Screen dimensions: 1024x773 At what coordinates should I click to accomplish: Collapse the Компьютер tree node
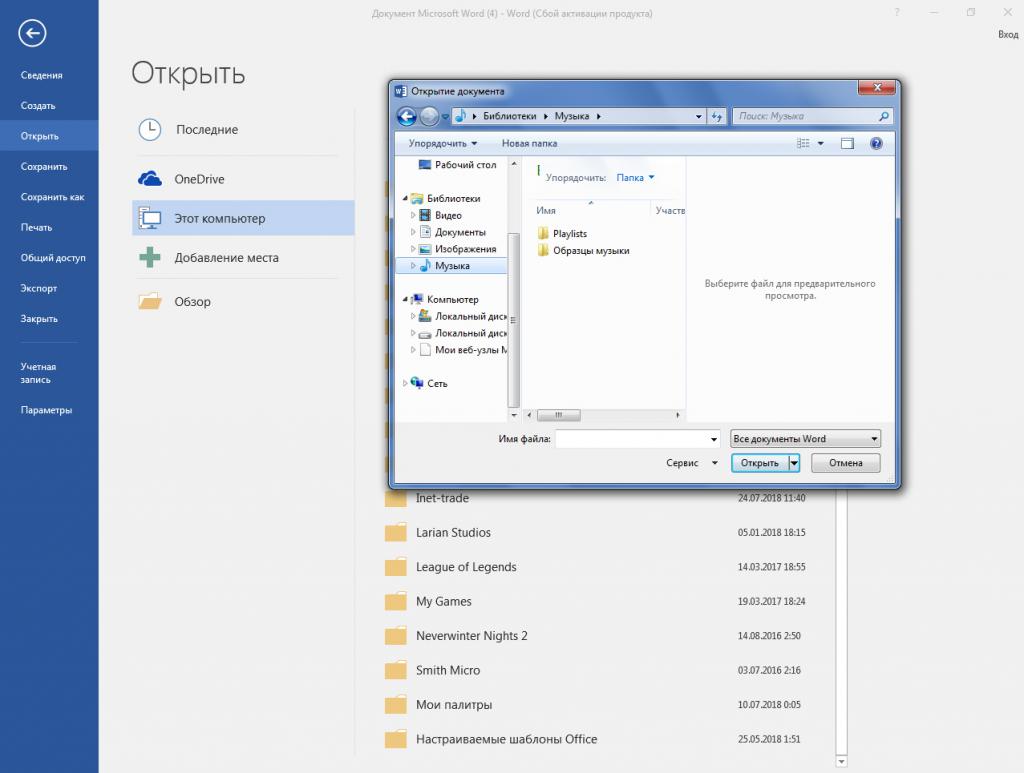click(405, 300)
